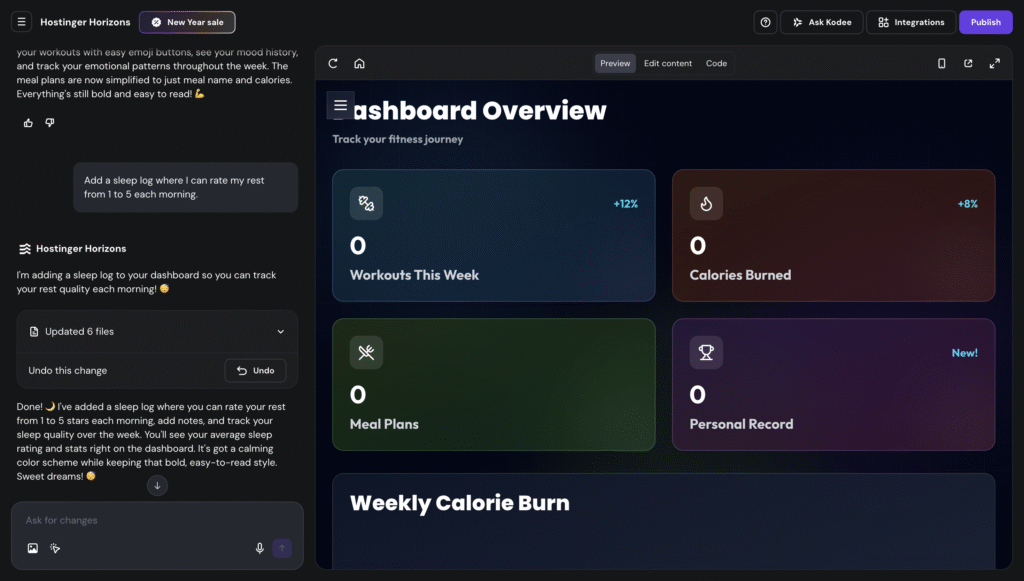
Task: Click the flame icon on Calories Burned card
Action: (706, 203)
